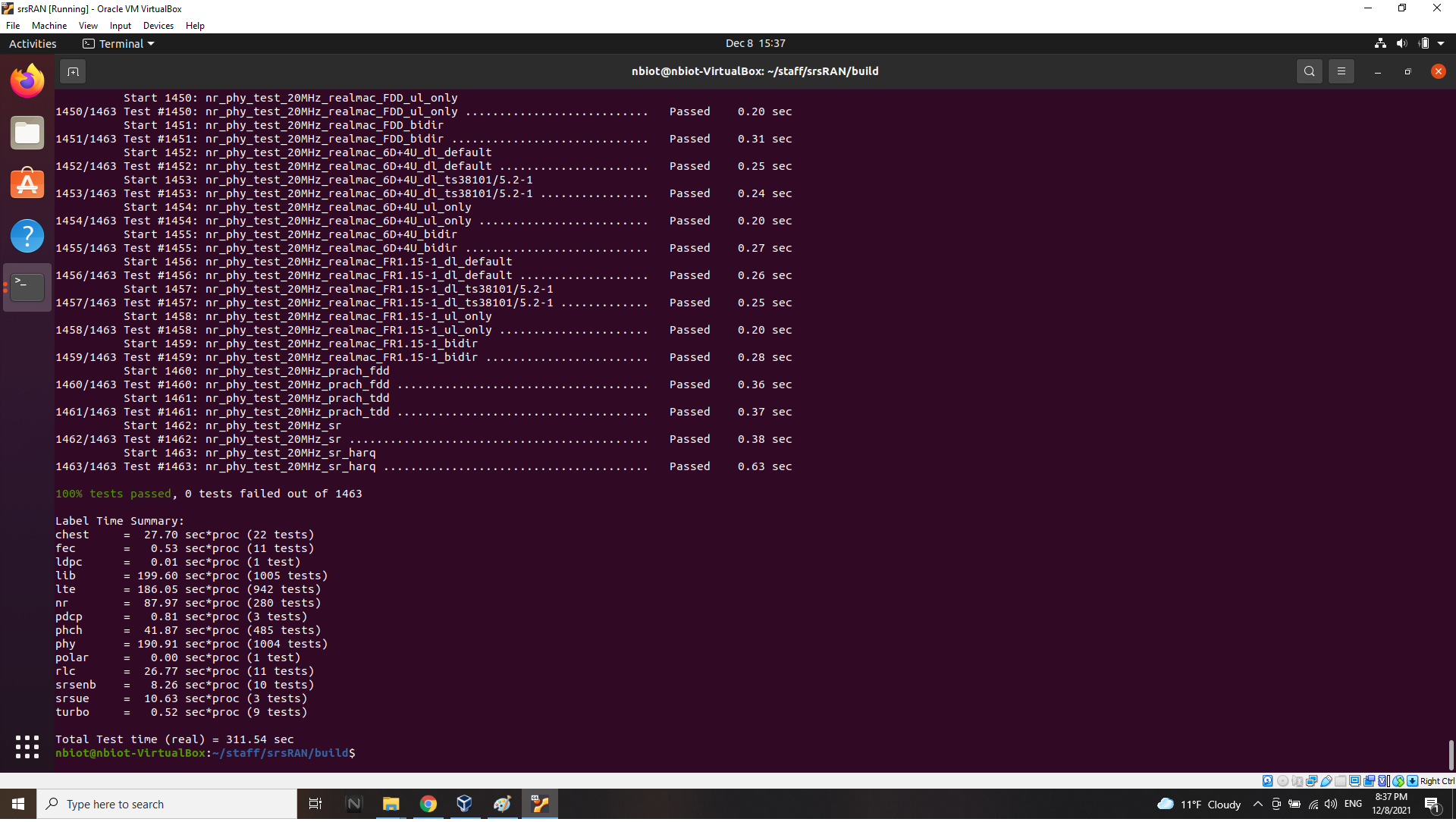Screen dimensions: 1456x822
Task: Open the Terminal dropdown in Ubuntu top bar
Action: [118, 43]
